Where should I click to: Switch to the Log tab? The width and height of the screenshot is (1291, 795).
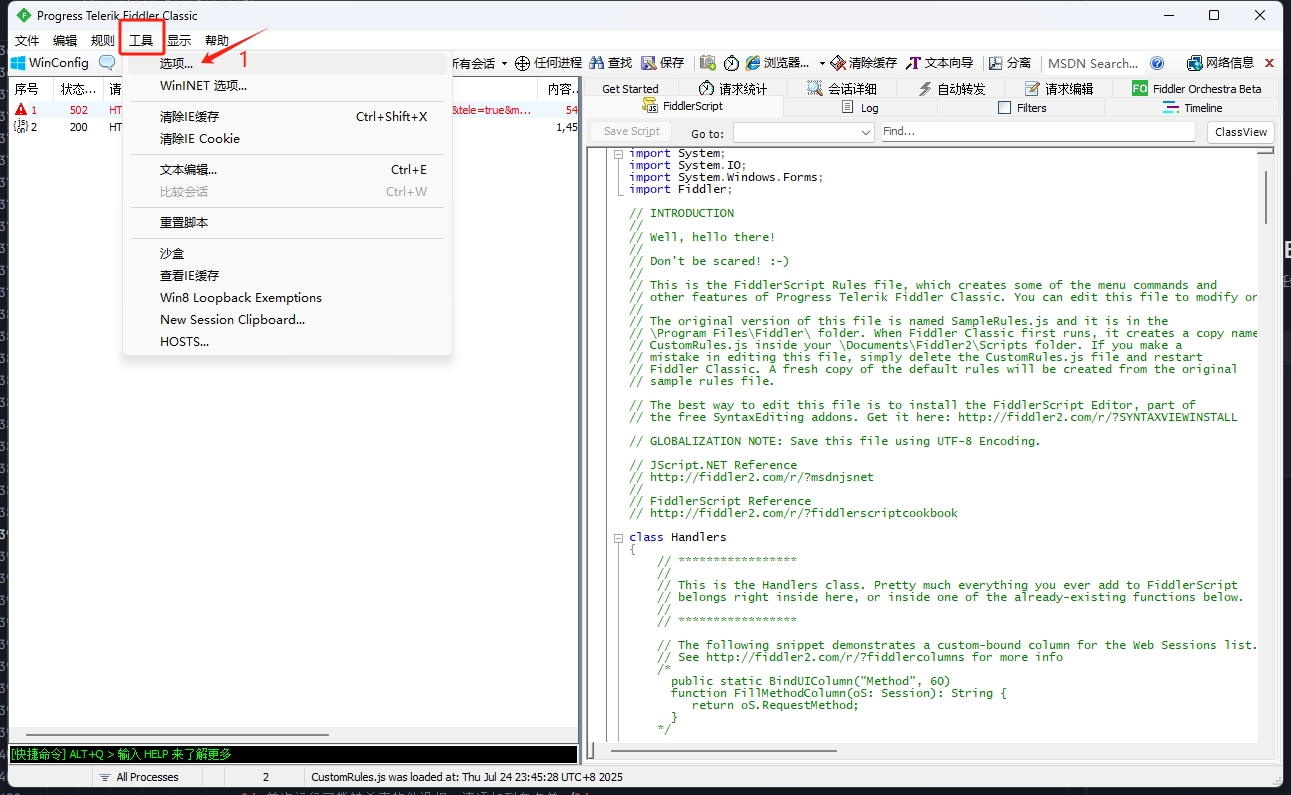(860, 108)
